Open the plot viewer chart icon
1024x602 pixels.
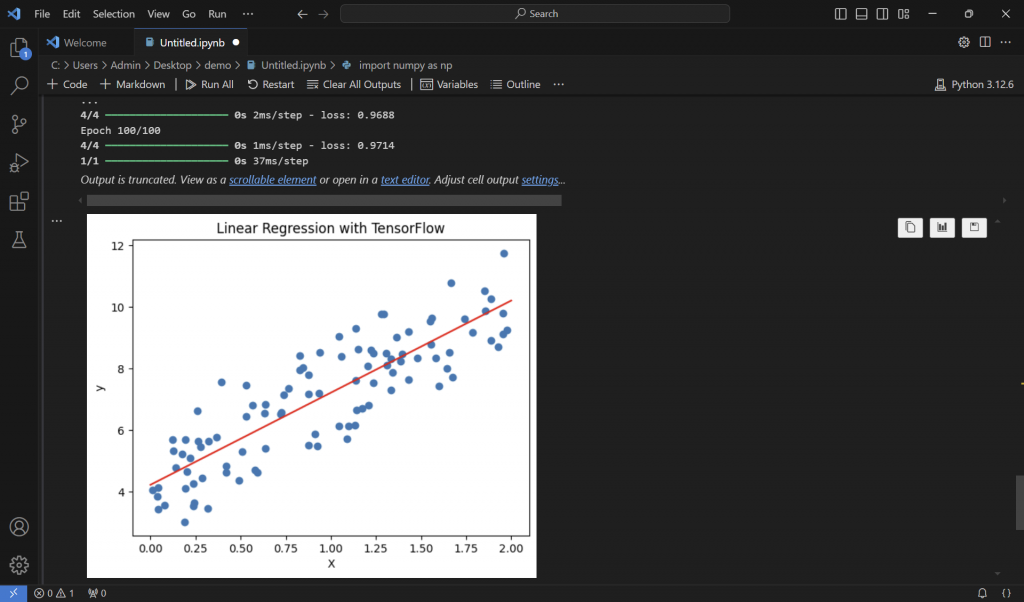[x=942, y=227]
